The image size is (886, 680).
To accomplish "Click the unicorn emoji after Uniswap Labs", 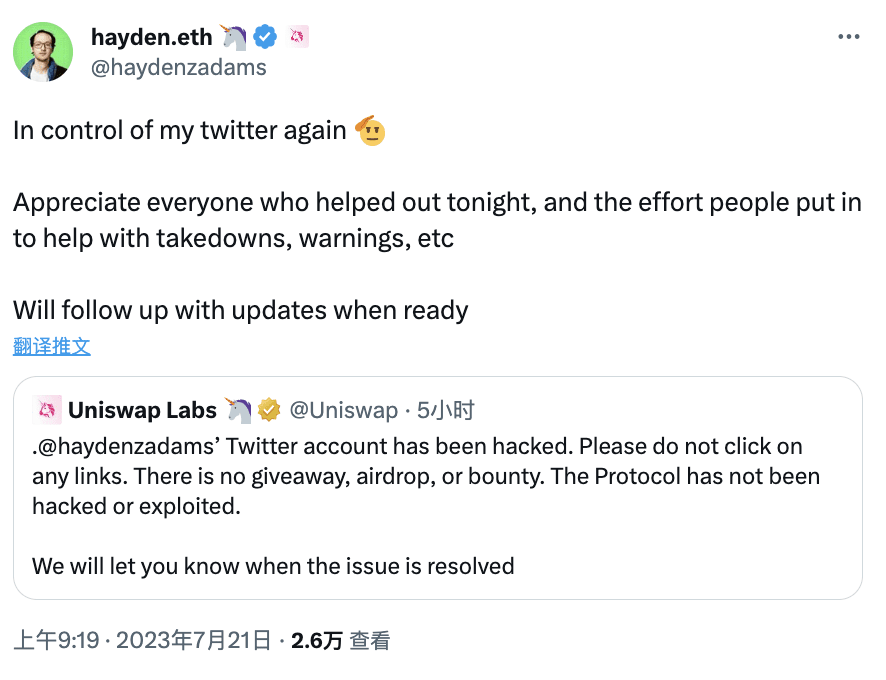I will click(238, 408).
